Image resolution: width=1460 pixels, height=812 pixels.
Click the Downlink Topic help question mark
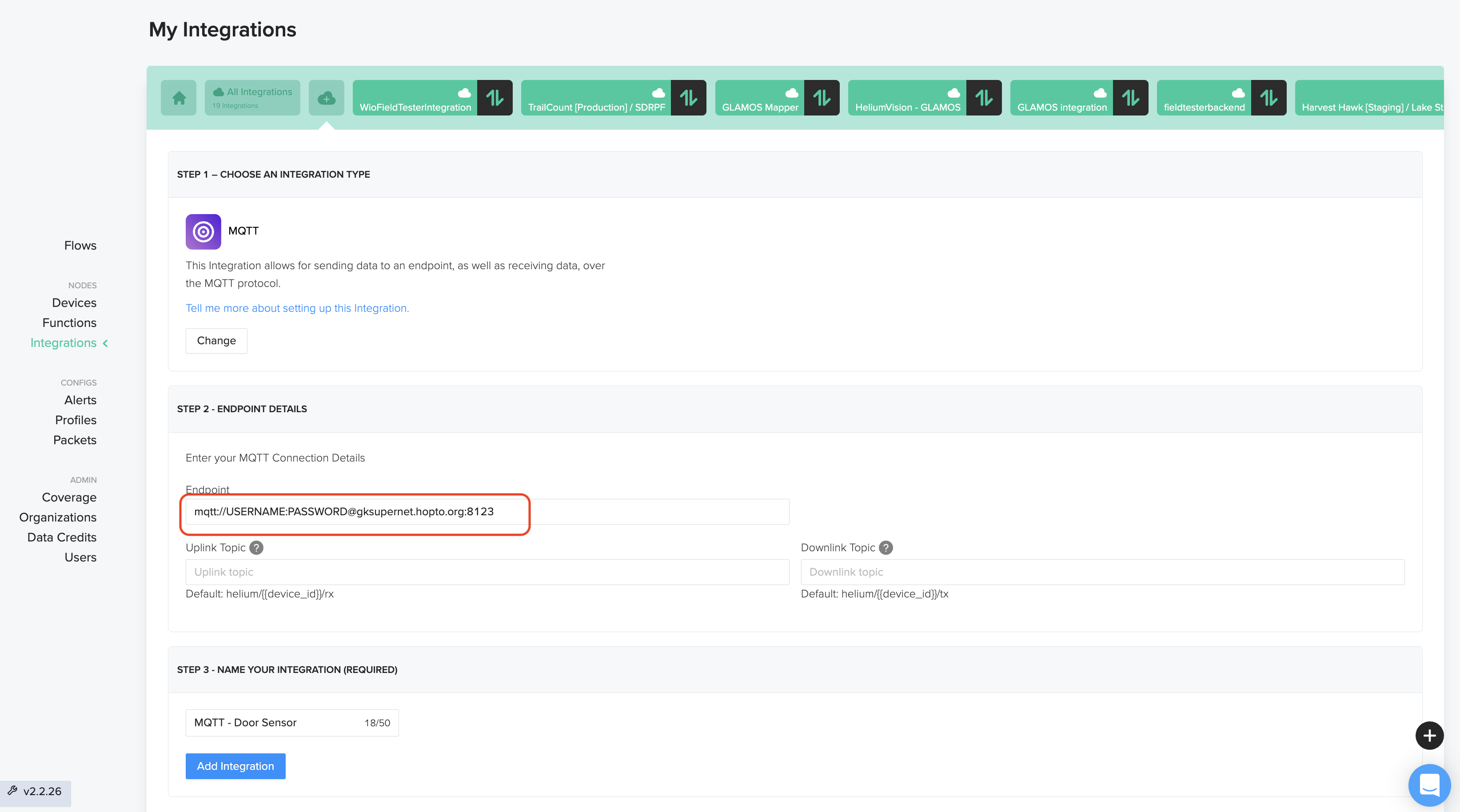tap(886, 547)
